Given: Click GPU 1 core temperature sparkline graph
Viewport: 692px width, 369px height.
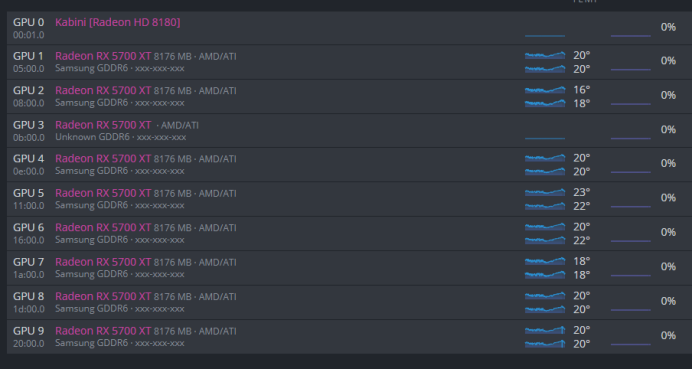Looking at the screenshot, I should pos(545,55).
